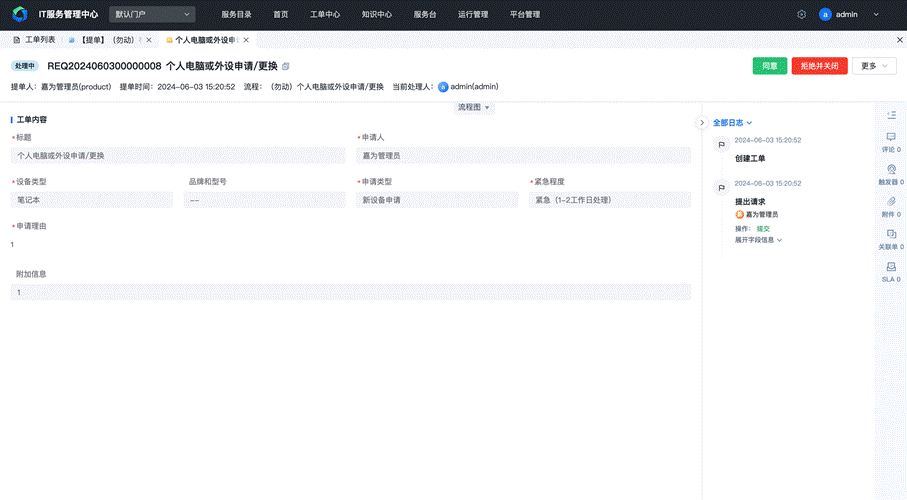The height and width of the screenshot is (500, 907).
Task: Open 知识中心 in top navigation
Action: (377, 14)
